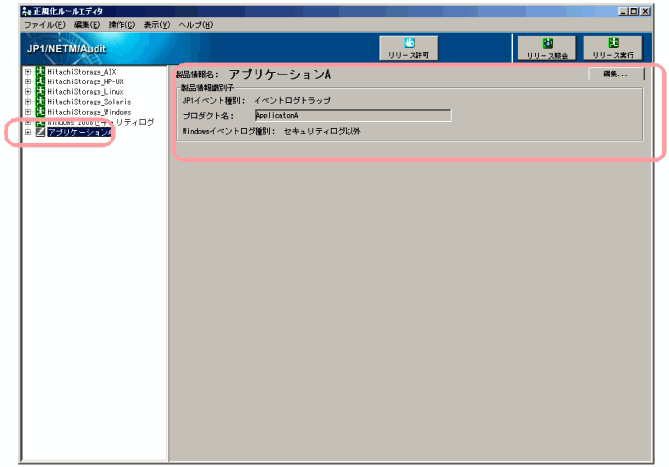Expand the HitachiStorage_Solaris tree node
Viewport: 669px width, 467px height.
(28, 102)
